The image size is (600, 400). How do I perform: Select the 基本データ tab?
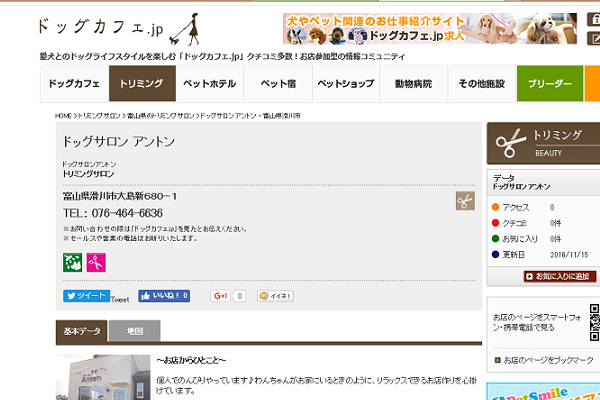coord(82,331)
